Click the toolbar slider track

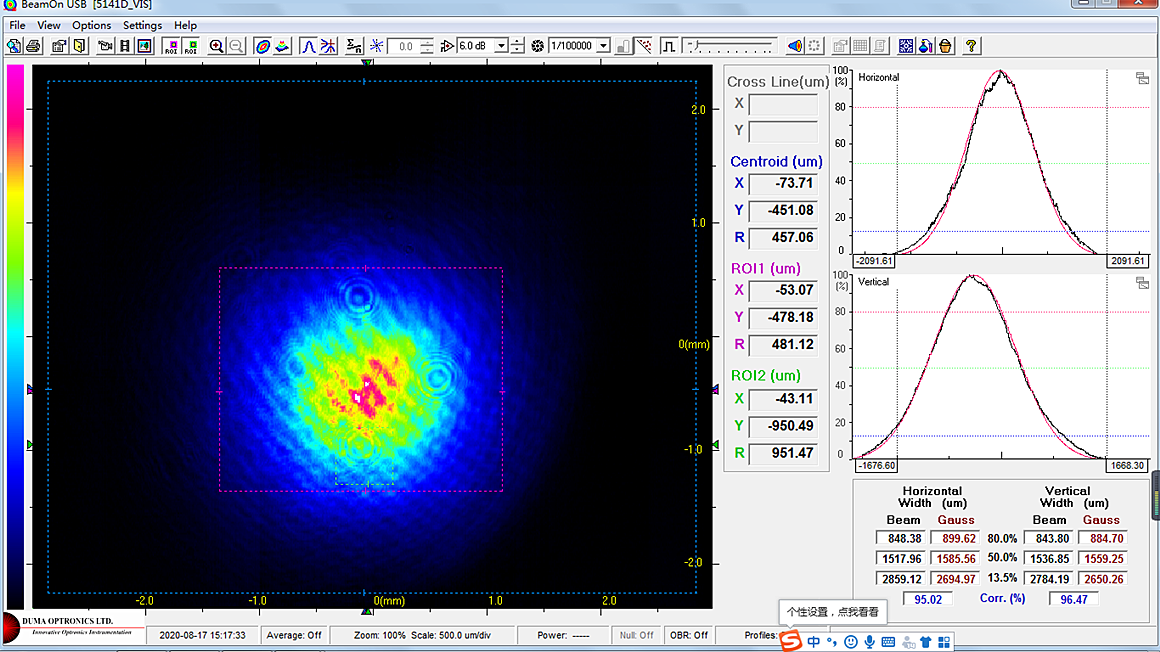pyautogui.click(x=733, y=46)
